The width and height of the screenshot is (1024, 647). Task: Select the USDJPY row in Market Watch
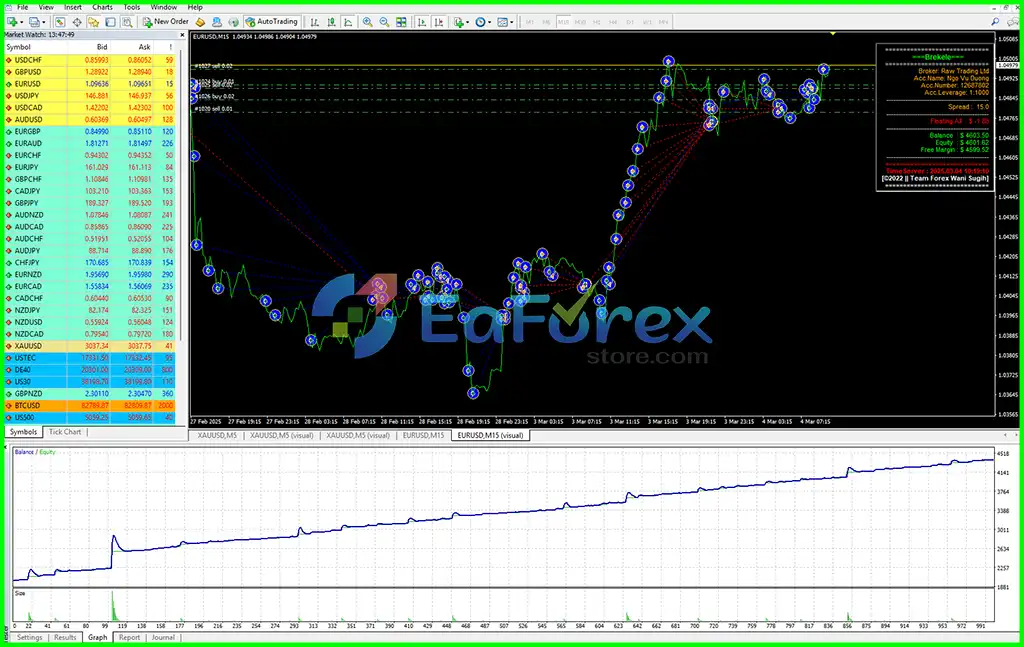(x=90, y=95)
